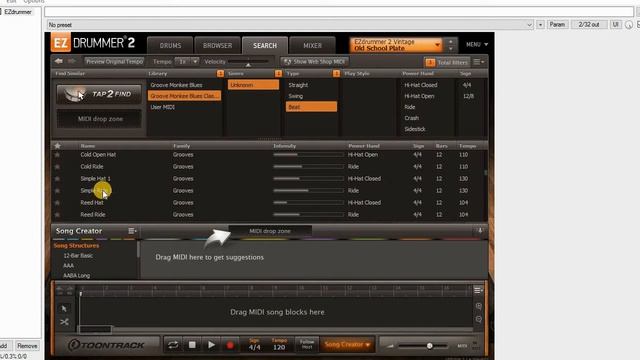Click the EZdrummer 2 logo

coord(93,43)
